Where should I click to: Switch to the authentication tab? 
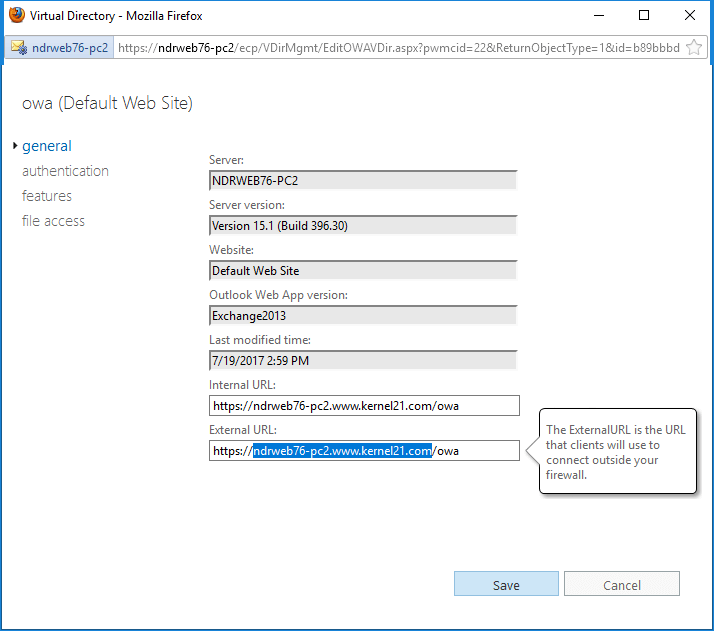click(65, 171)
